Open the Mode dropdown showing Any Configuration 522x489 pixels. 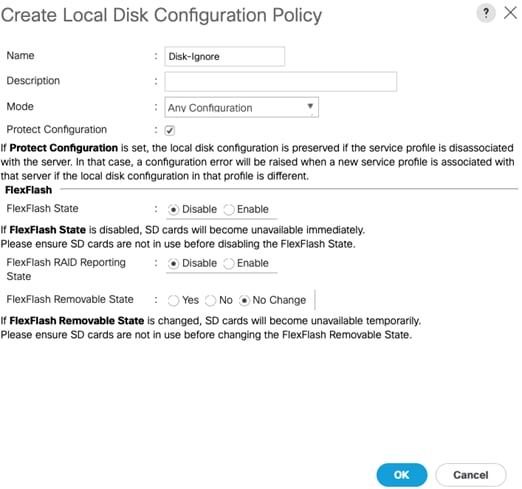[x=241, y=107]
